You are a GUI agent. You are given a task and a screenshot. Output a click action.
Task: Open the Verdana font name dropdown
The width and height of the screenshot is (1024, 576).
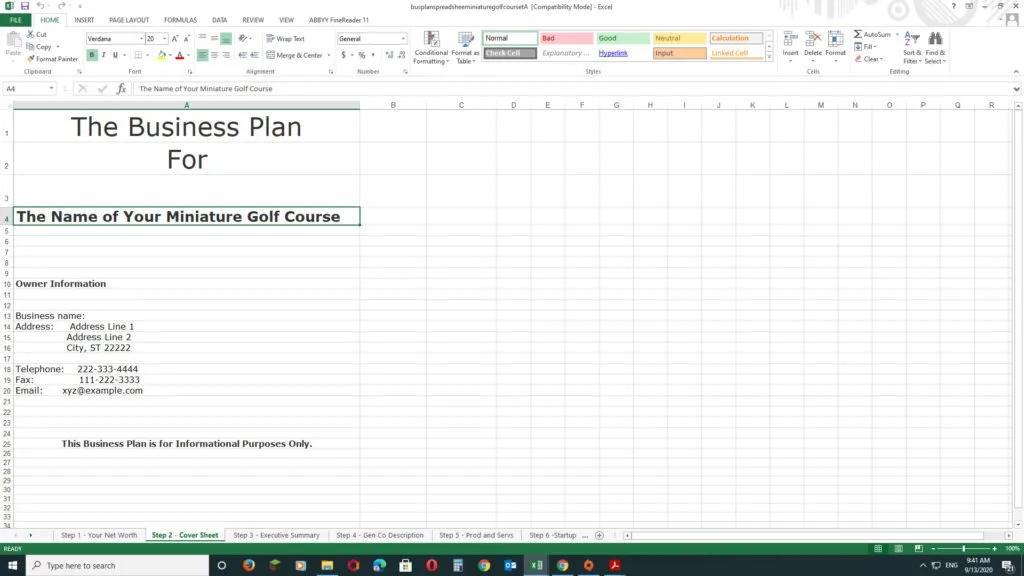[x=141, y=39]
